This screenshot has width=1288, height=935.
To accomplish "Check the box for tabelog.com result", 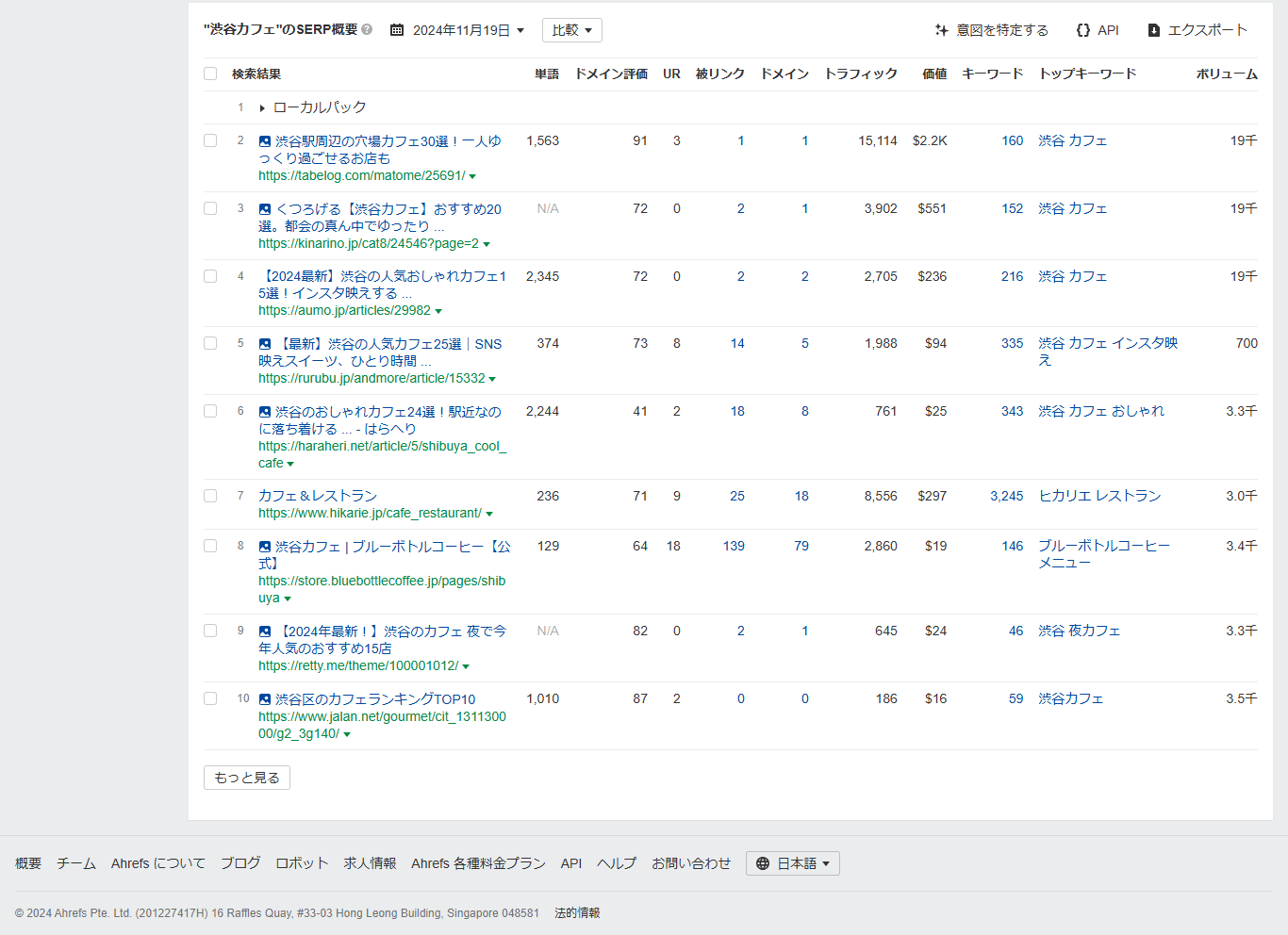I will point(210,140).
